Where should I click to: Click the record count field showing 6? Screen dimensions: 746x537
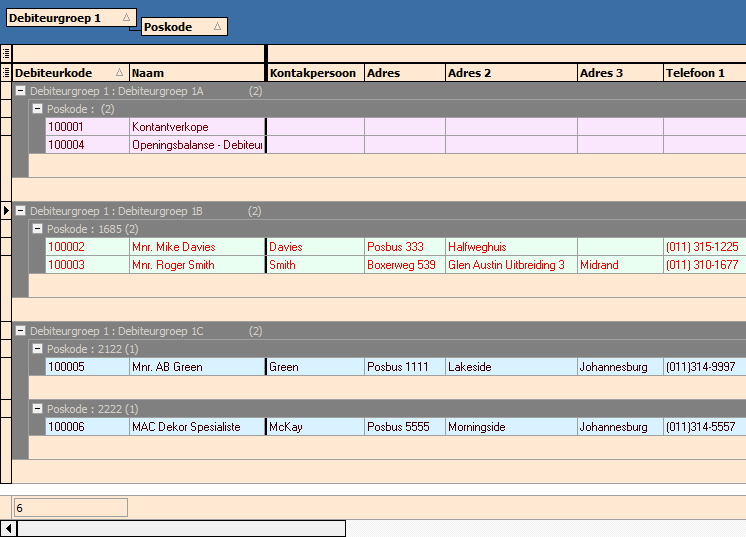pos(70,508)
